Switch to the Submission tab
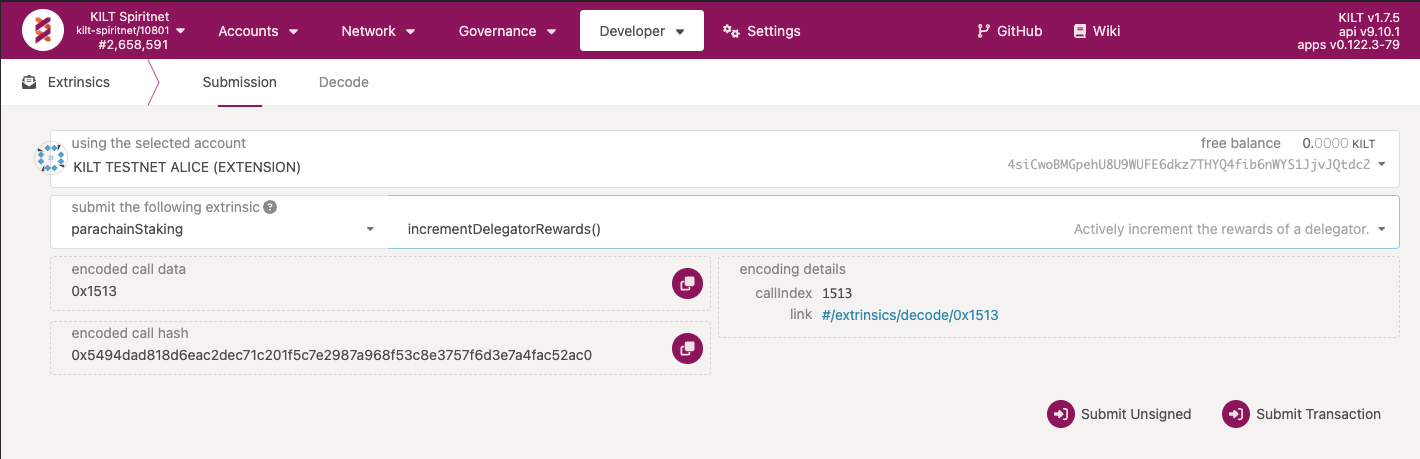This screenshot has width=1420, height=459. pos(240,82)
